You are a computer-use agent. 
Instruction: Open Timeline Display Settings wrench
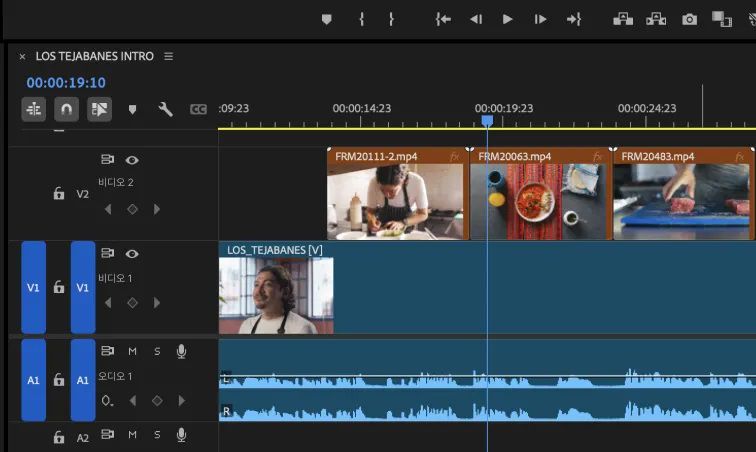pyautogui.click(x=165, y=109)
